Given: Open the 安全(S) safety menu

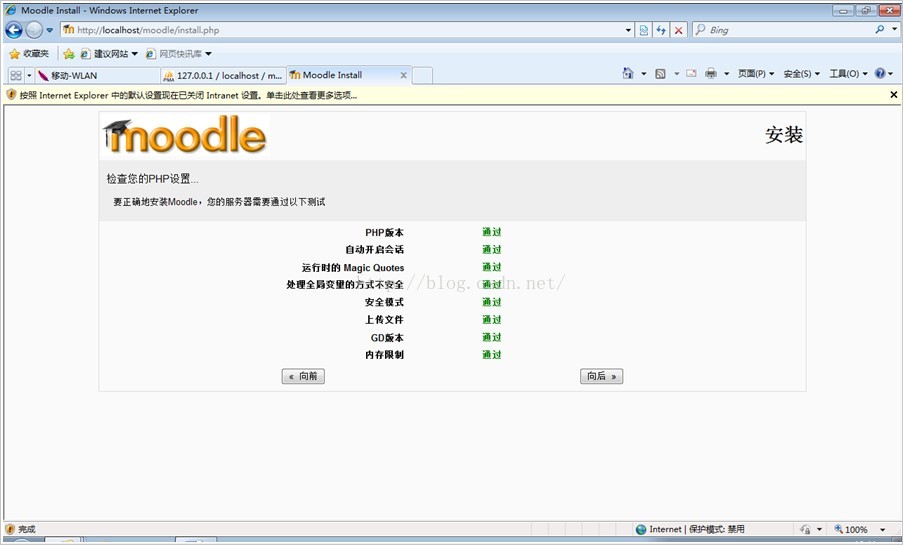Looking at the screenshot, I should tap(801, 74).
